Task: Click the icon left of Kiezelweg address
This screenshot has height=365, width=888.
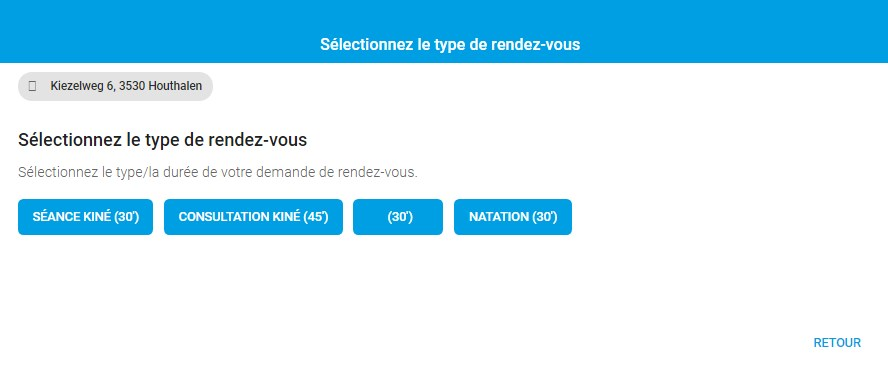Action: 32,86
